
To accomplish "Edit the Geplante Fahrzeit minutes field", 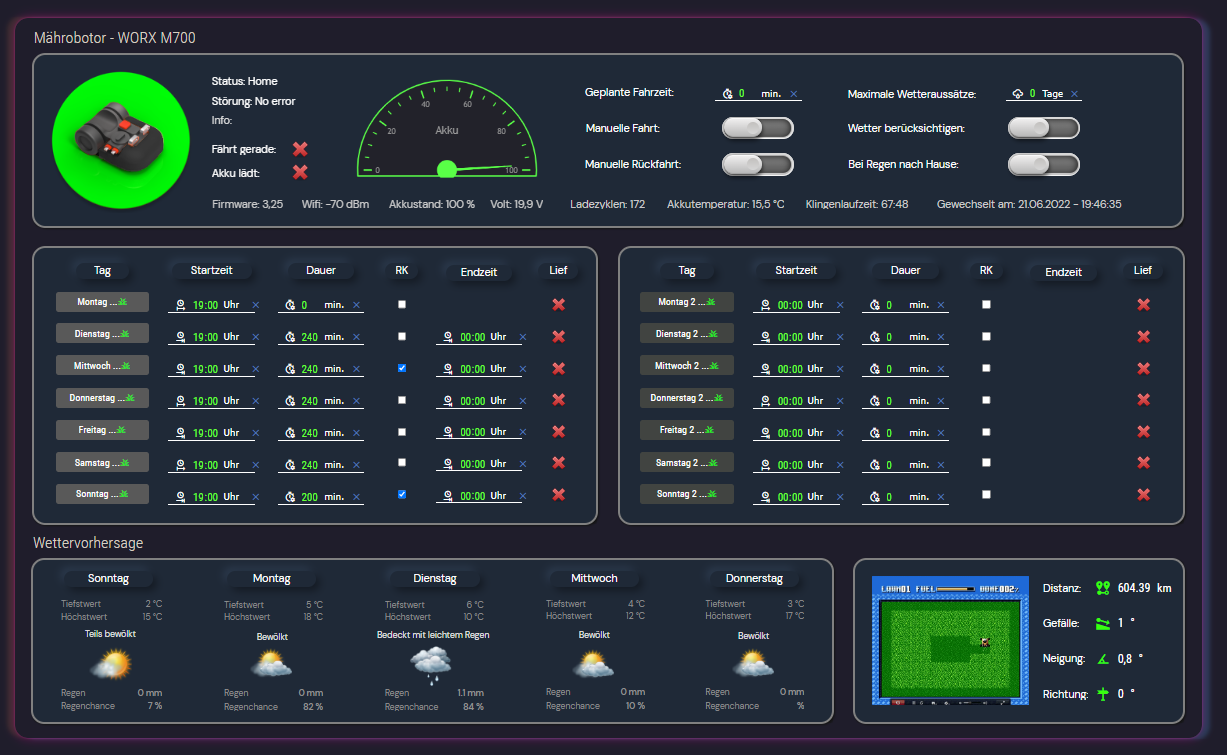I will [x=759, y=94].
